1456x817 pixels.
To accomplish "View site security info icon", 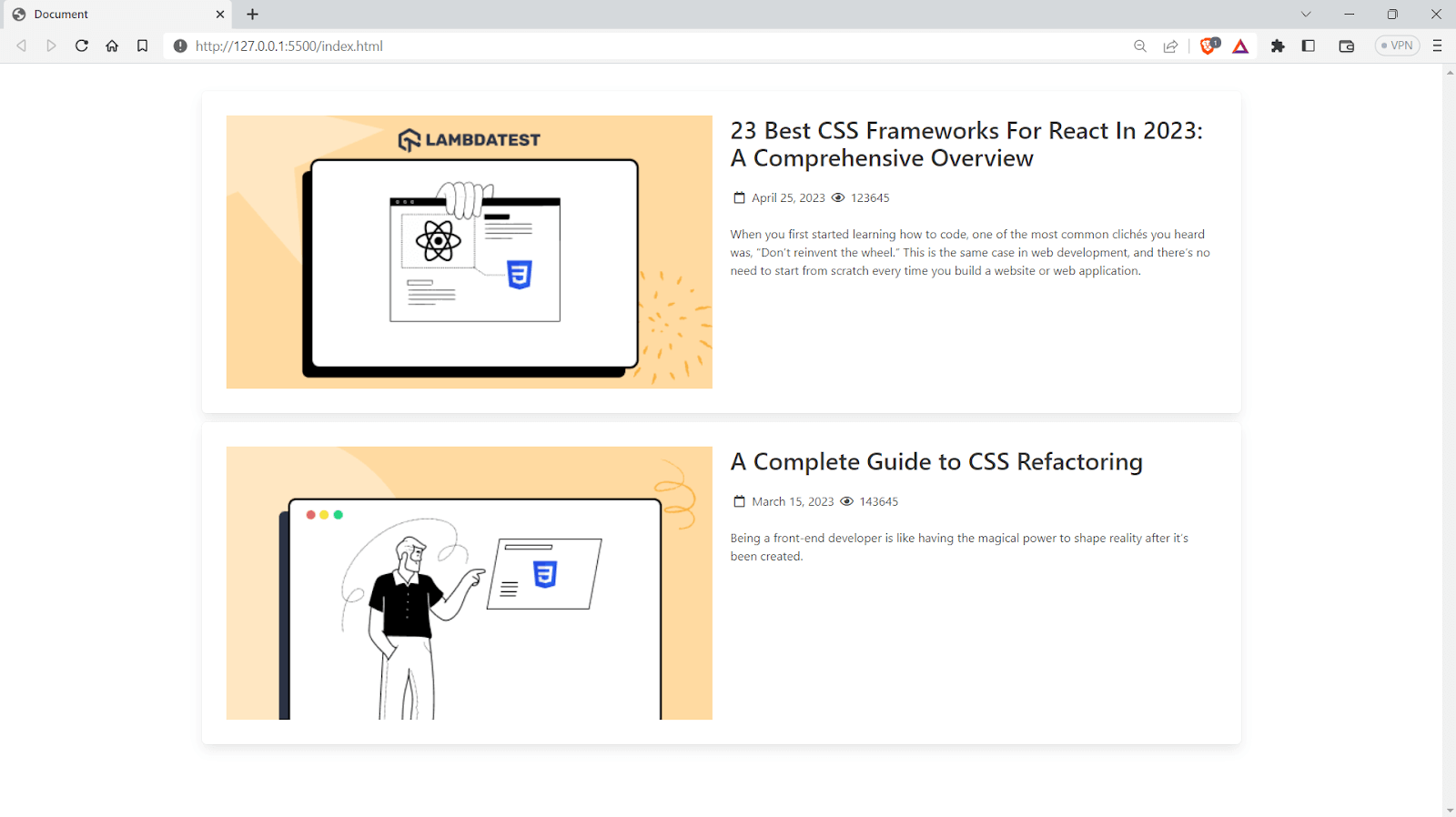I will (x=180, y=45).
